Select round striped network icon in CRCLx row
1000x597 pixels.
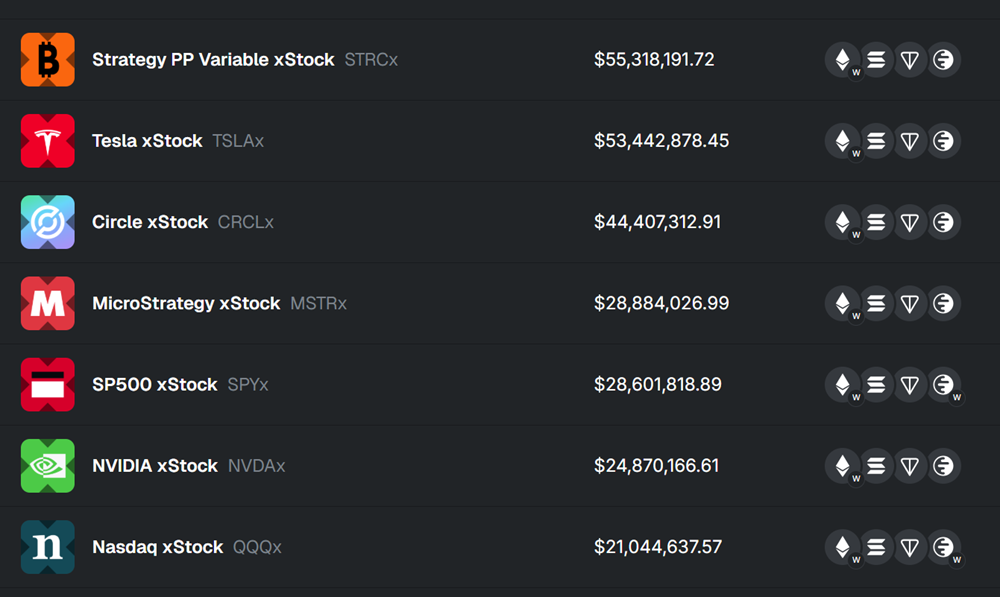[943, 222]
